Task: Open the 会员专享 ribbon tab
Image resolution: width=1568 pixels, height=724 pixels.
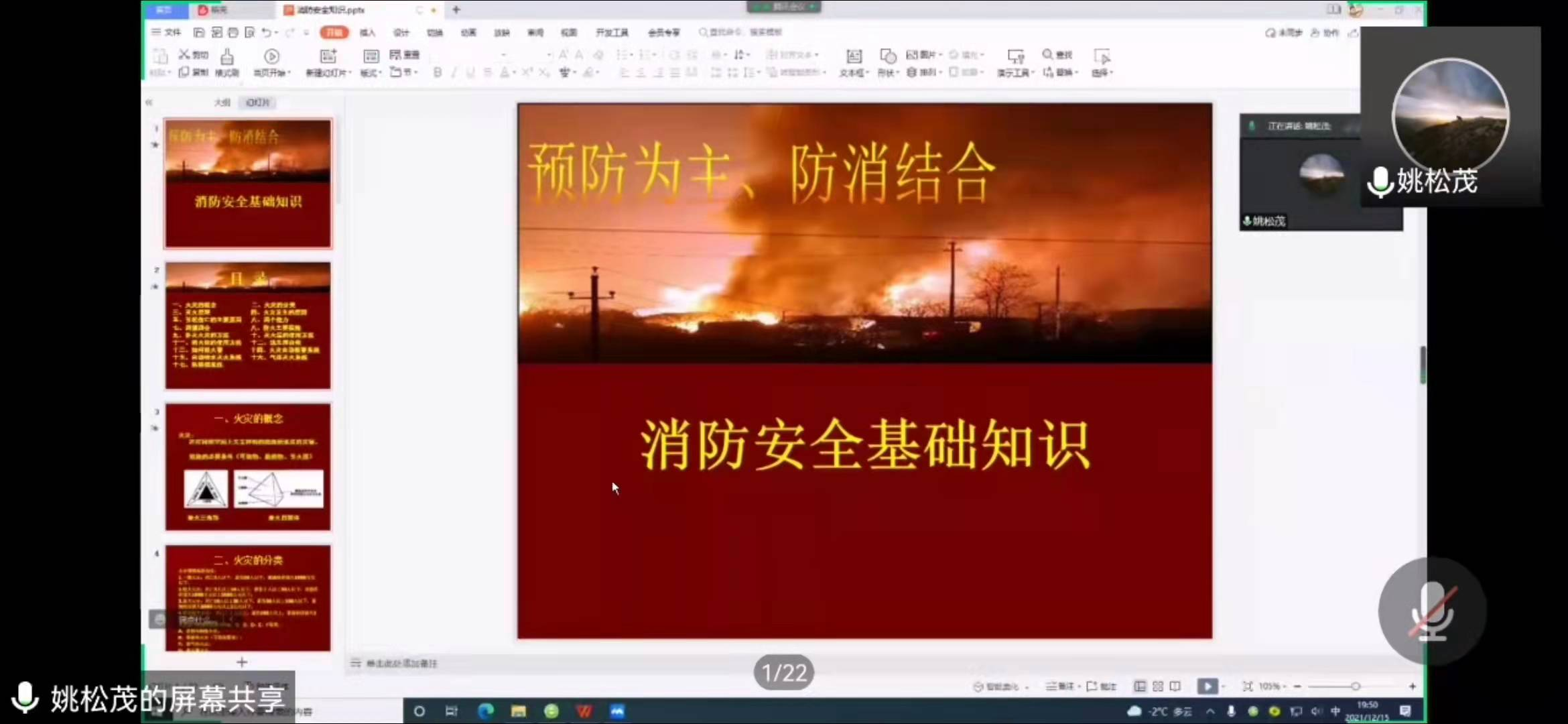Action: 663,32
